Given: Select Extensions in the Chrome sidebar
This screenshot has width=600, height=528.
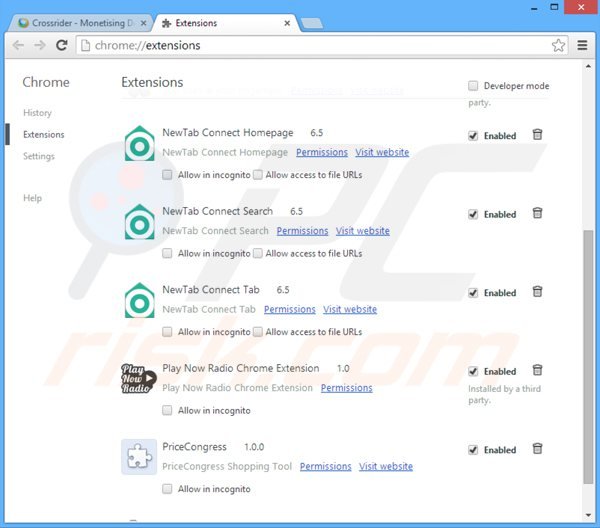Looking at the screenshot, I should pos(44,135).
